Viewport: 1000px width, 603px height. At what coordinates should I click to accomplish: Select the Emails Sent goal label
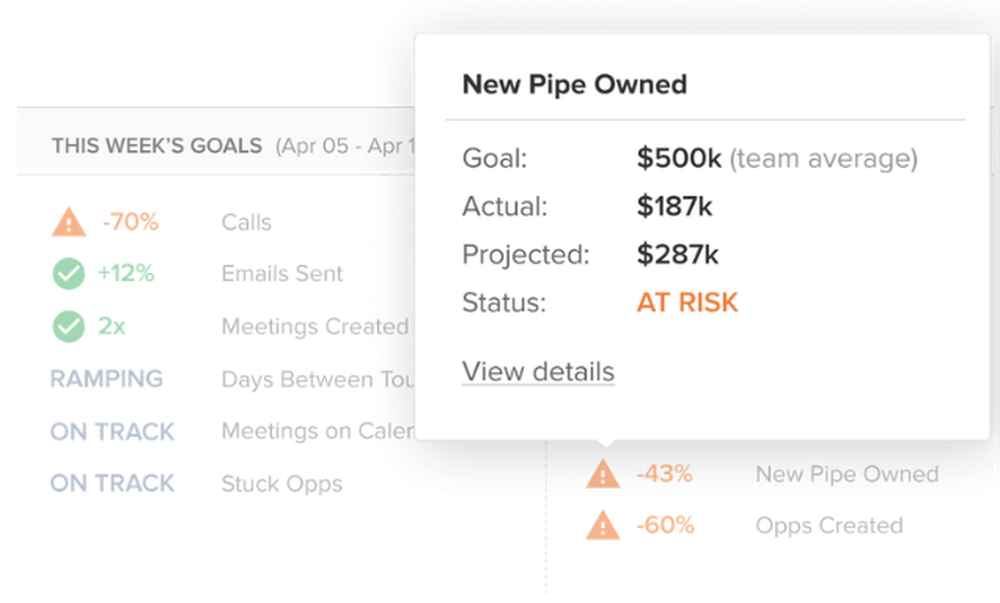pos(282,274)
